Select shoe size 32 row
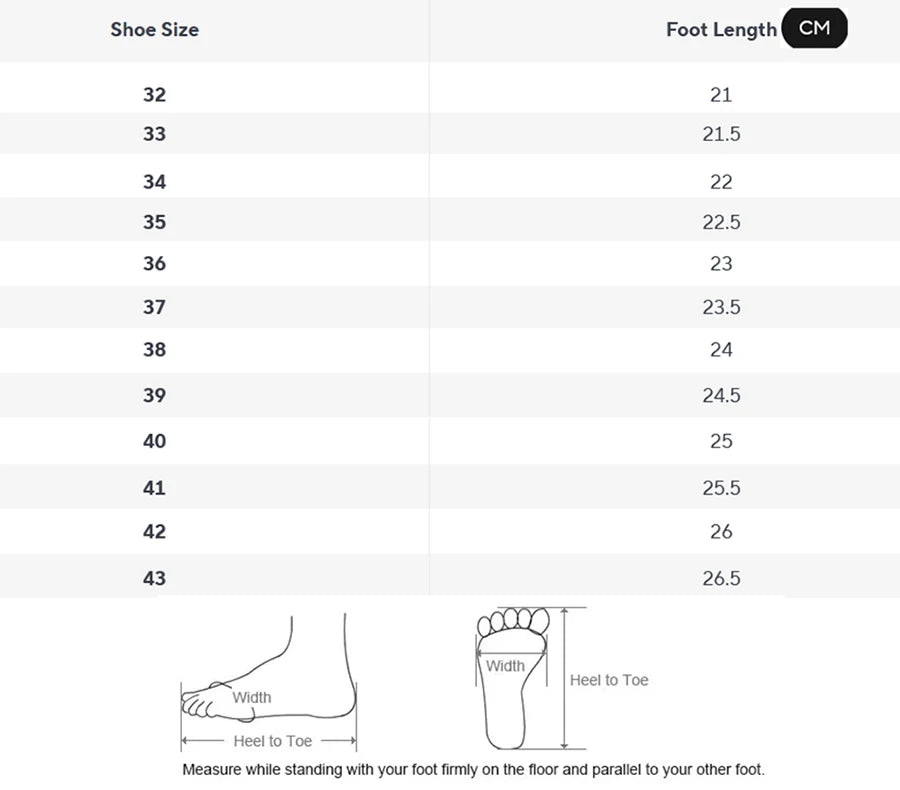Viewport: 900px width, 790px height. (450, 94)
